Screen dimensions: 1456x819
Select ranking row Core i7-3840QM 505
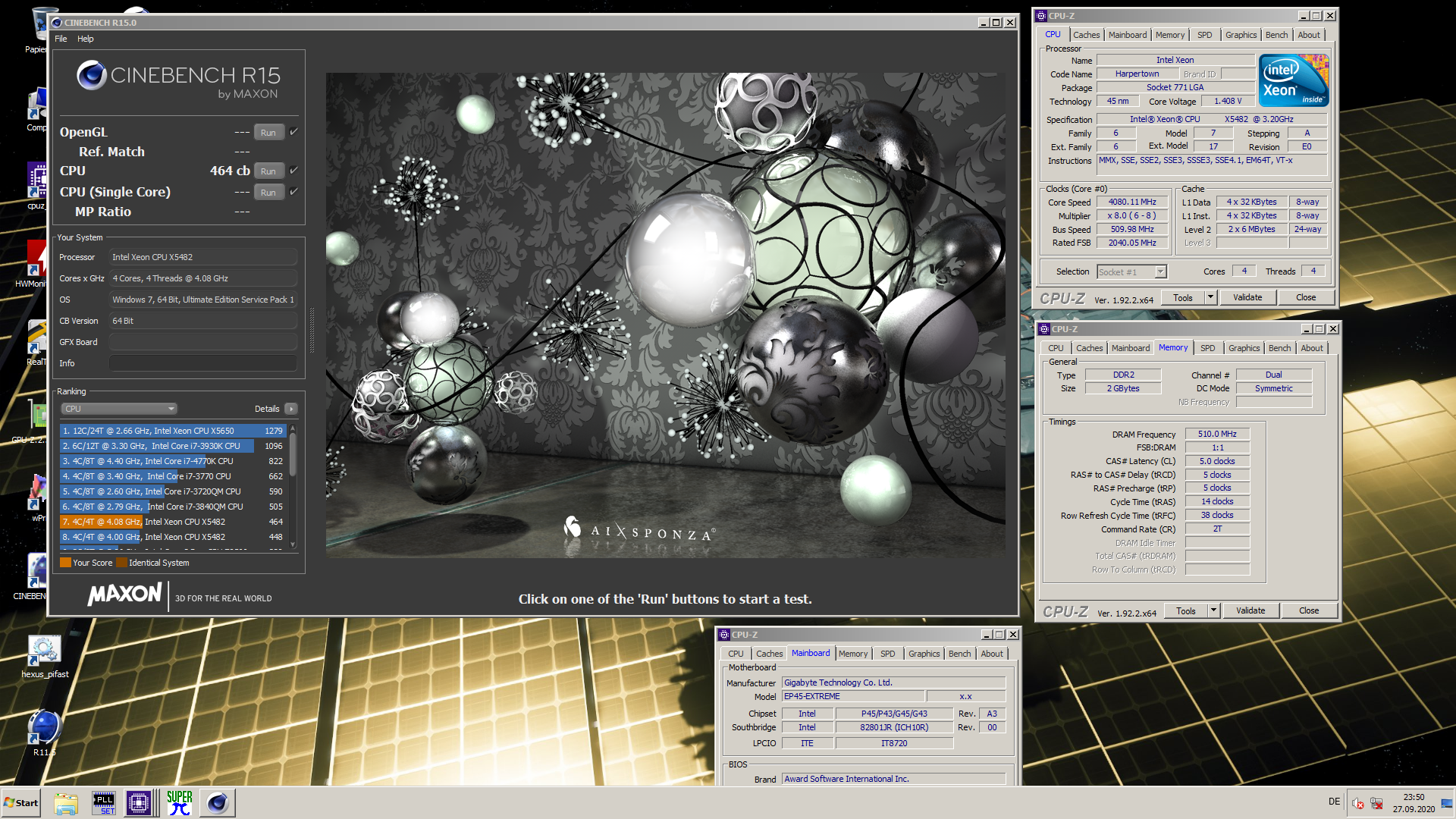(x=172, y=507)
